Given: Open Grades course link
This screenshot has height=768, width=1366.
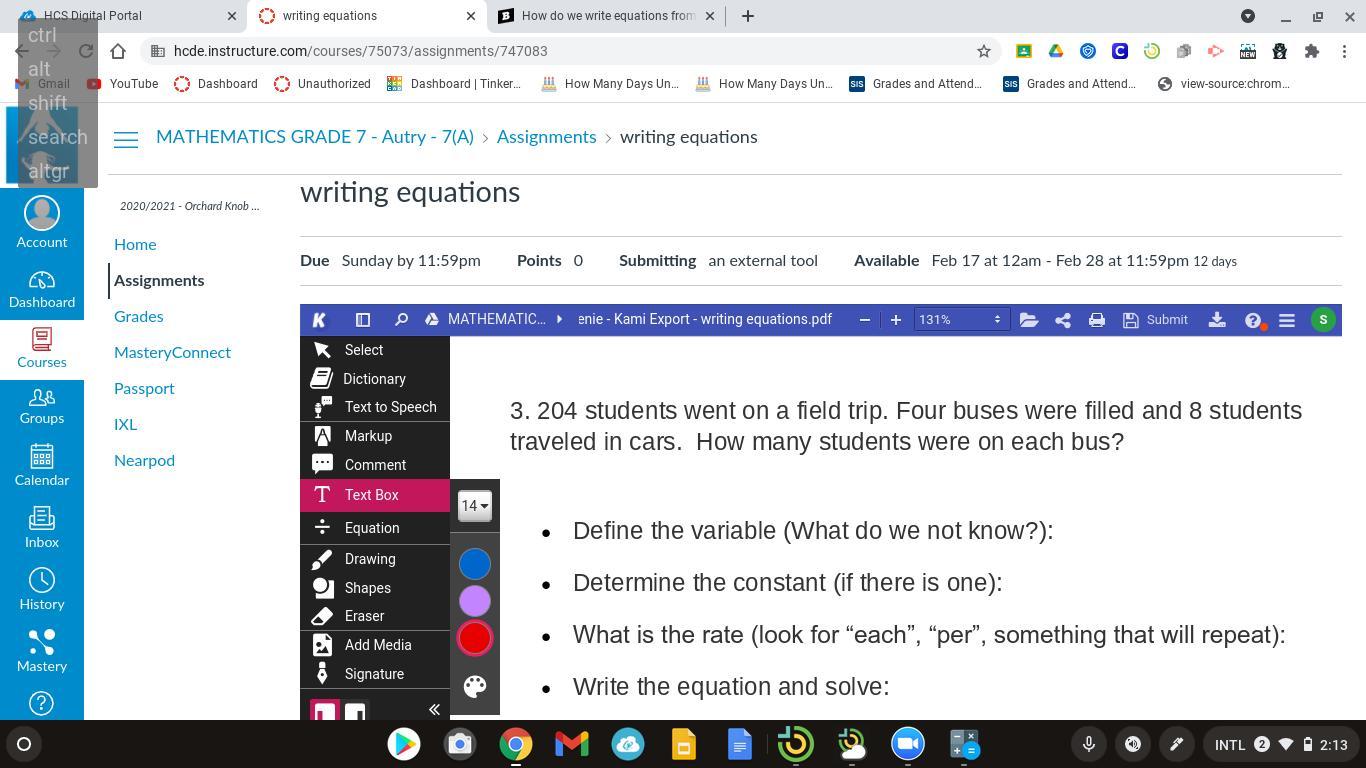Looking at the screenshot, I should coord(138,316).
